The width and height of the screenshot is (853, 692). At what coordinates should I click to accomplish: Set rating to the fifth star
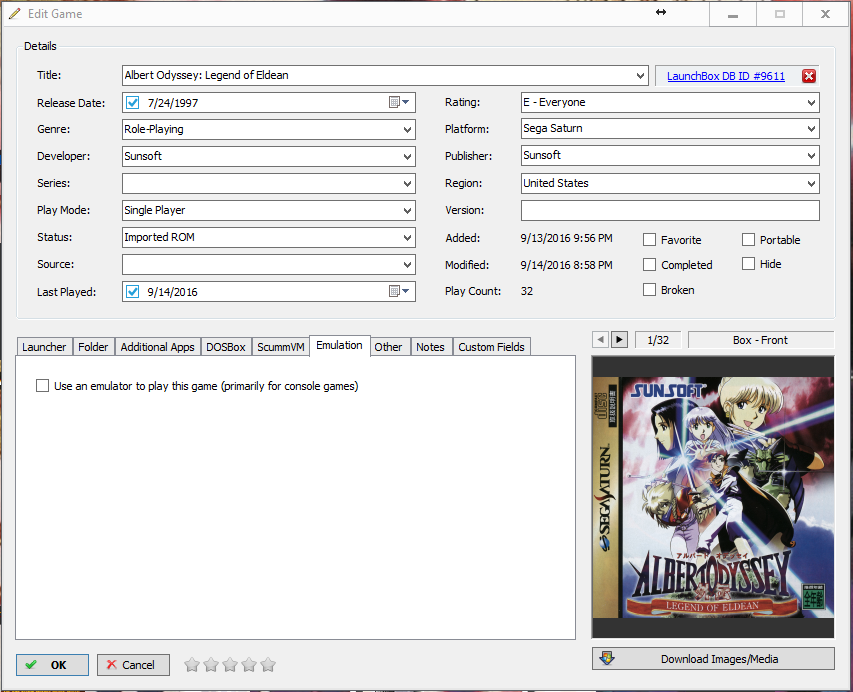tap(268, 665)
